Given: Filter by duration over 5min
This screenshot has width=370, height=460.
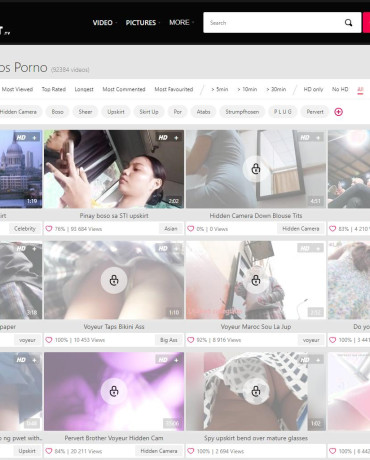Looking at the screenshot, I should (x=220, y=89).
